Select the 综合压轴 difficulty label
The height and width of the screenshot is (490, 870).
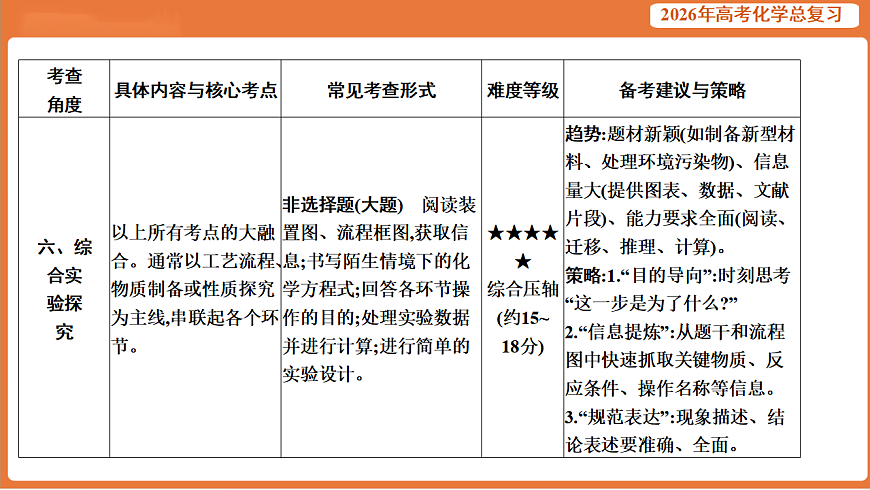pos(522,290)
